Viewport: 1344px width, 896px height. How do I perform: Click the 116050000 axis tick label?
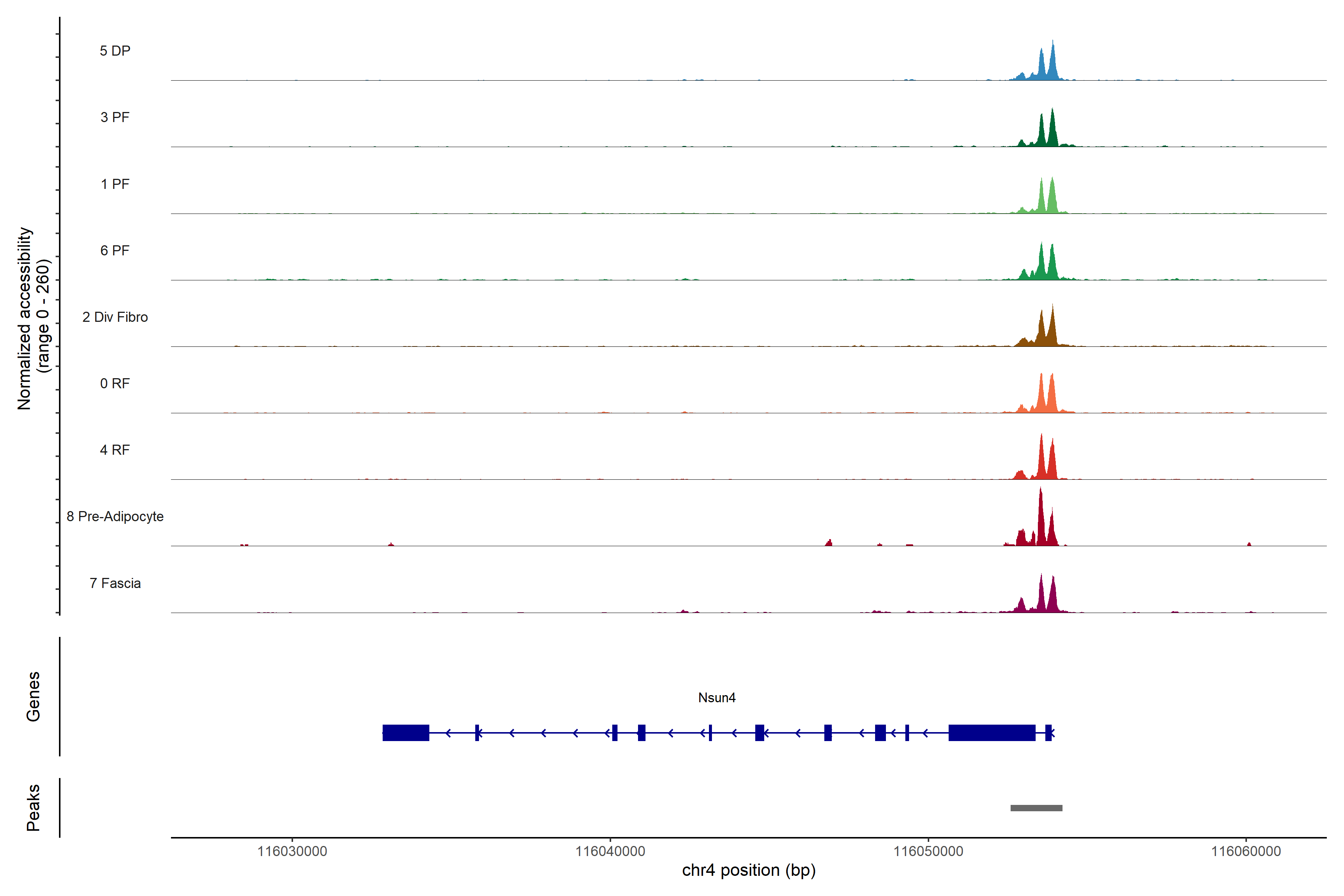[928, 852]
